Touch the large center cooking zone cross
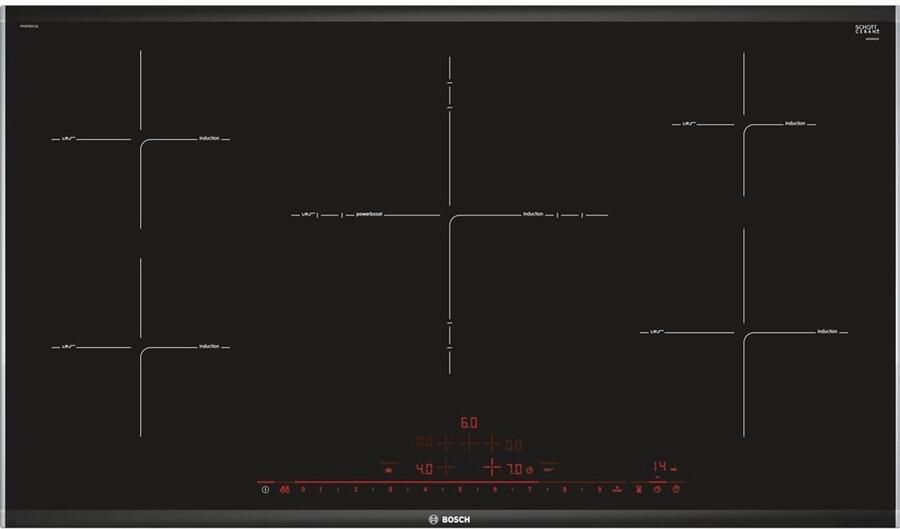 point(449,215)
